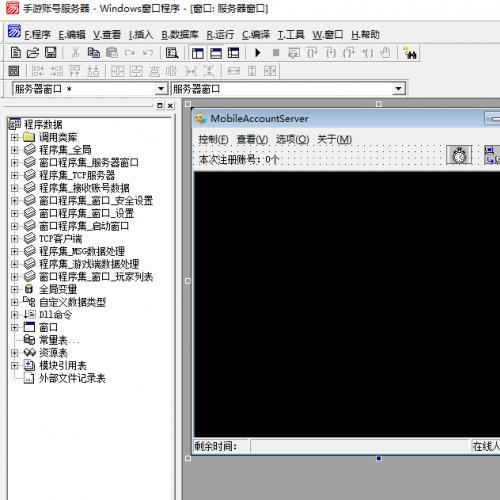Cut the selection via scissors icon
The height and width of the screenshot is (500, 500).
click(x=75, y=53)
